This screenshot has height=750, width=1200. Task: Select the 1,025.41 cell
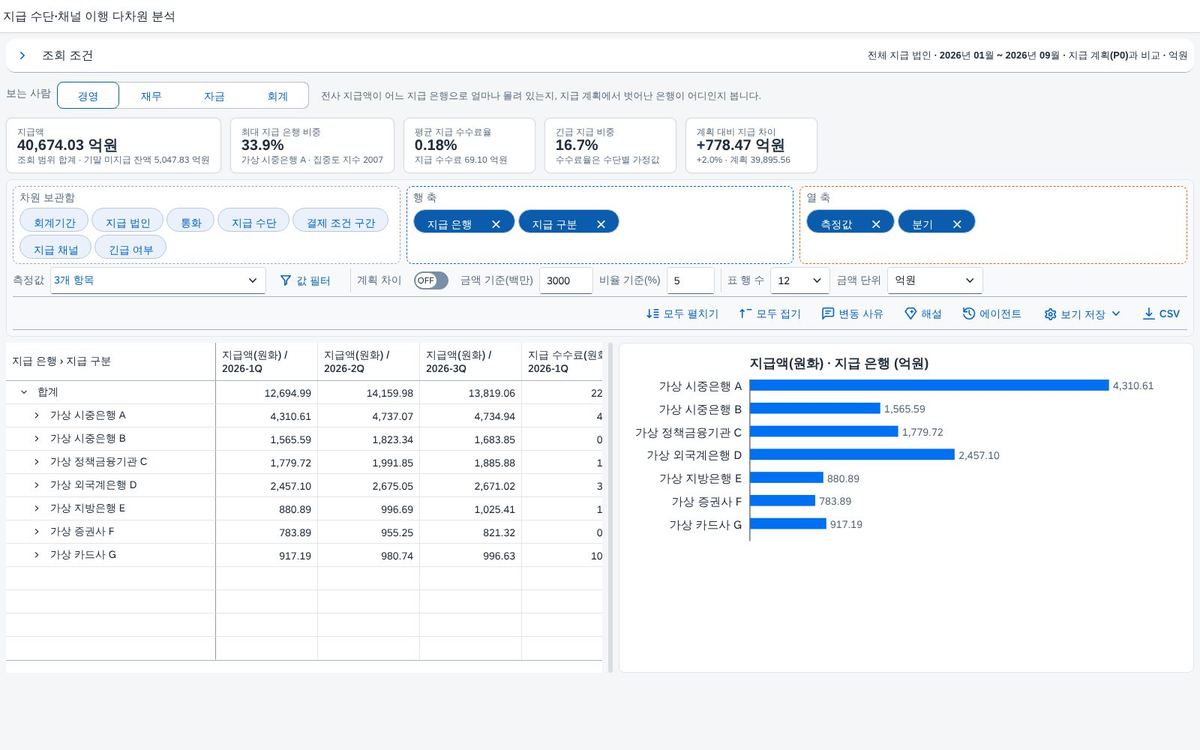[x=470, y=508]
